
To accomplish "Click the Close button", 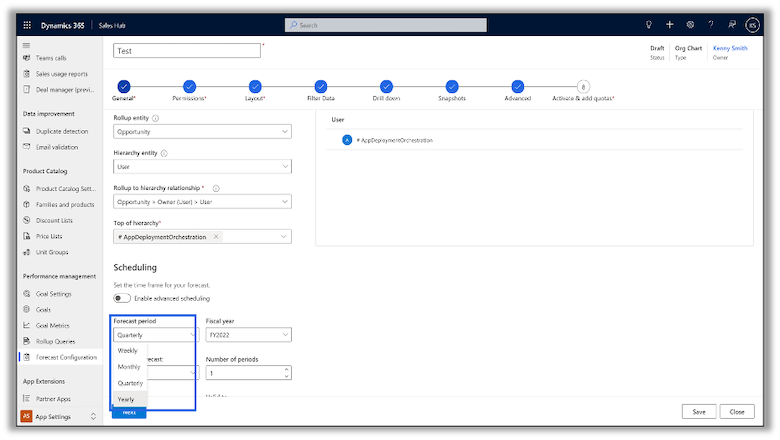I will 737,412.
